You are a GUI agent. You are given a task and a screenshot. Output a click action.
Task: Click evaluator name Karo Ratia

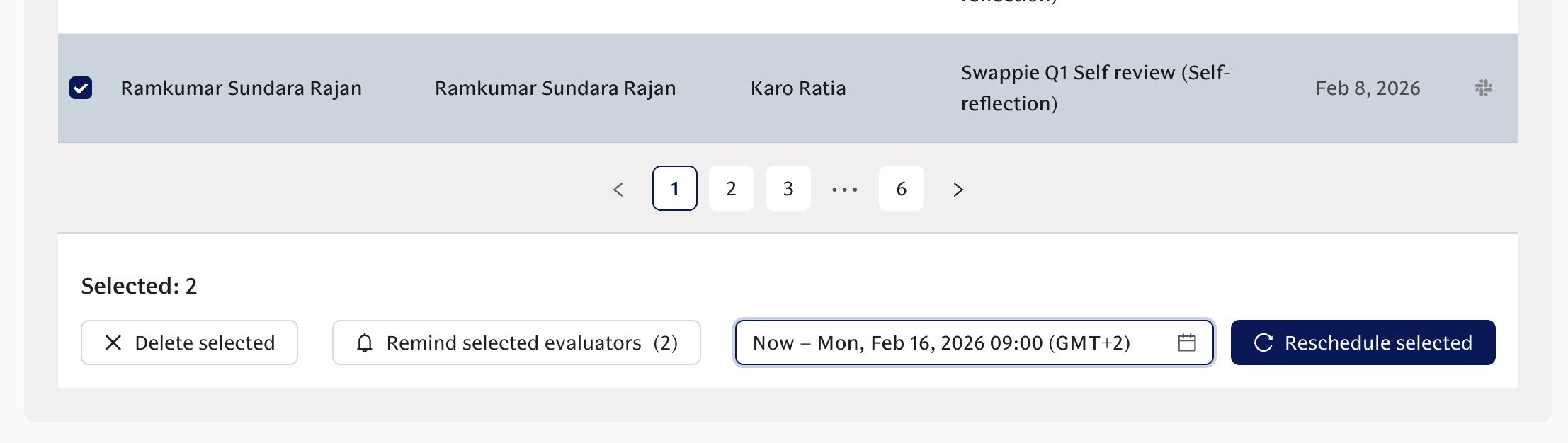[x=797, y=87]
